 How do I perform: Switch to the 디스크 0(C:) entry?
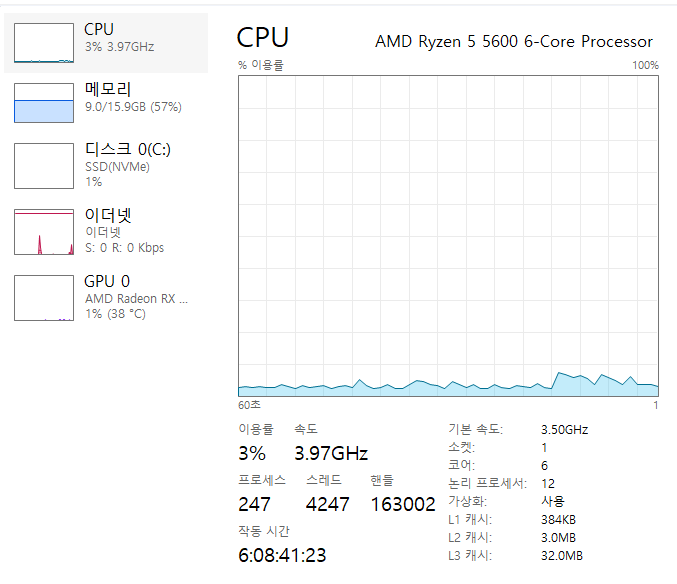pyautogui.click(x=128, y=165)
